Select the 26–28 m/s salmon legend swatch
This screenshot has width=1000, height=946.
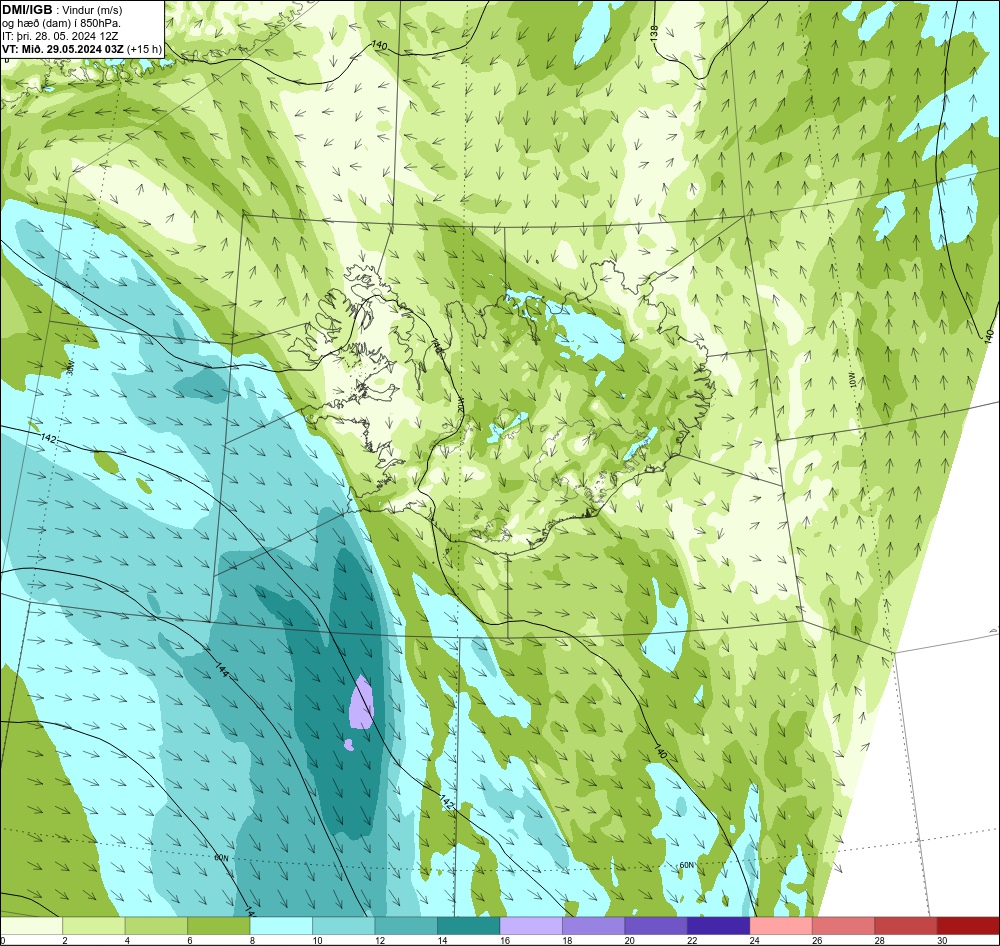point(844,926)
